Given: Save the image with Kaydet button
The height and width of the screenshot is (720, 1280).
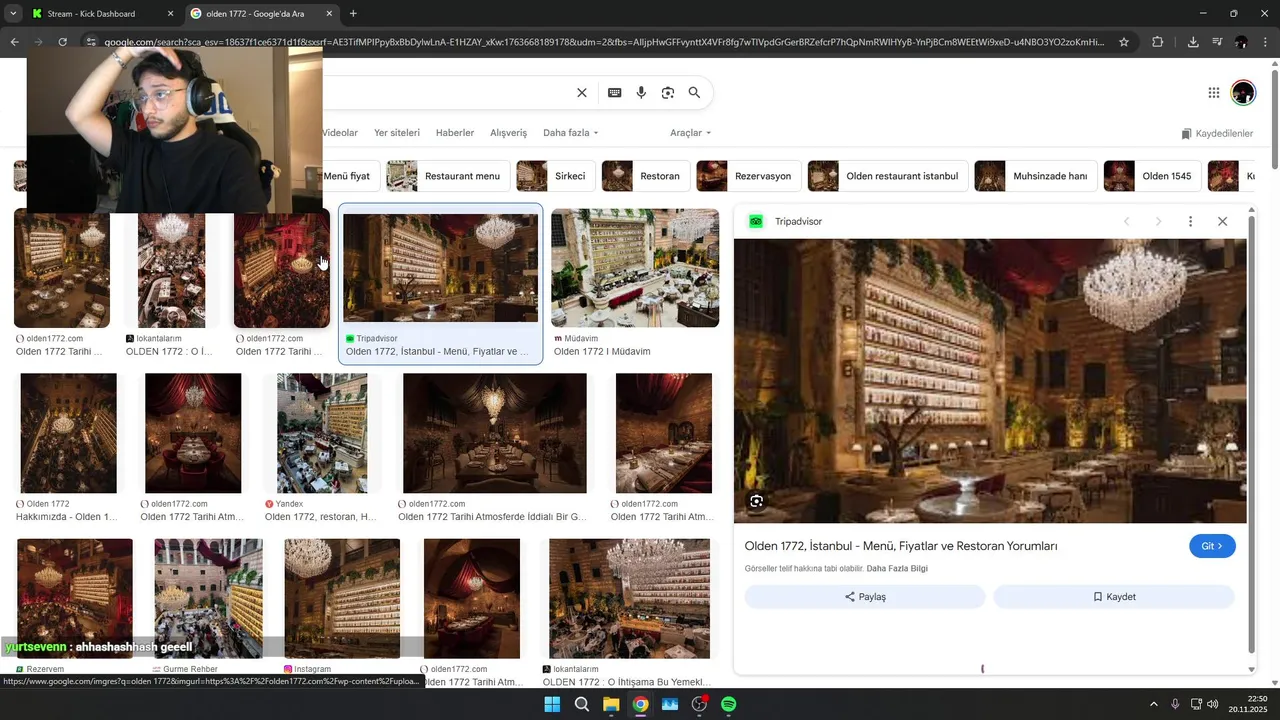Looking at the screenshot, I should click(1114, 597).
